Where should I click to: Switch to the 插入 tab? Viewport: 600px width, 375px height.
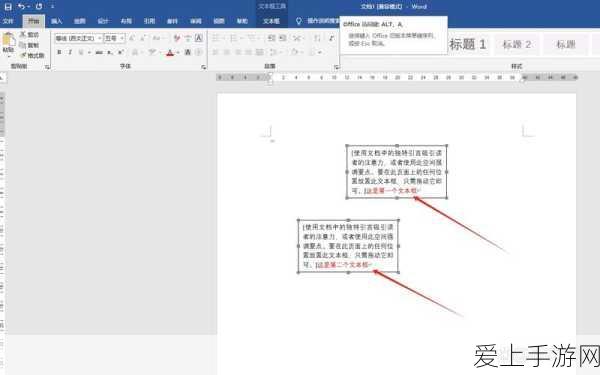pos(57,21)
